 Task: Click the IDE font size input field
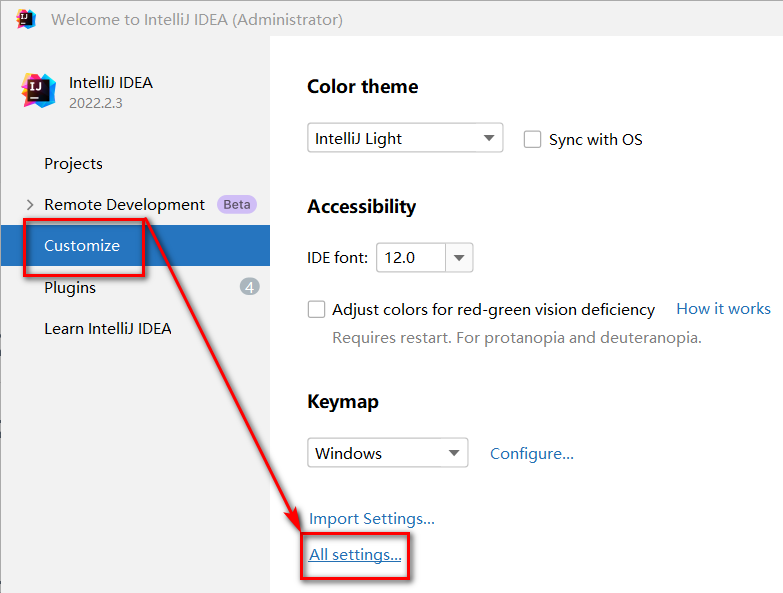point(410,258)
